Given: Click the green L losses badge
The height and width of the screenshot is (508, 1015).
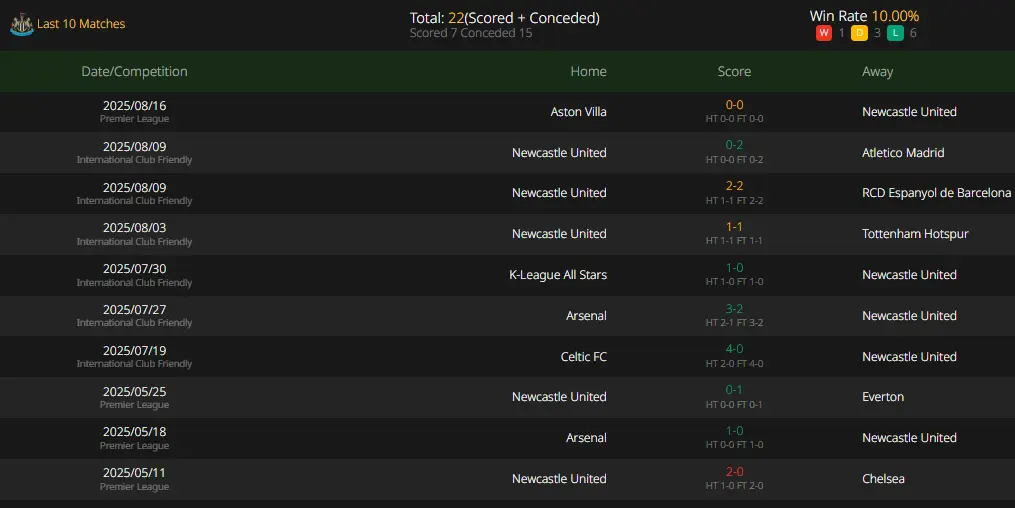Looking at the screenshot, I should tap(895, 33).
